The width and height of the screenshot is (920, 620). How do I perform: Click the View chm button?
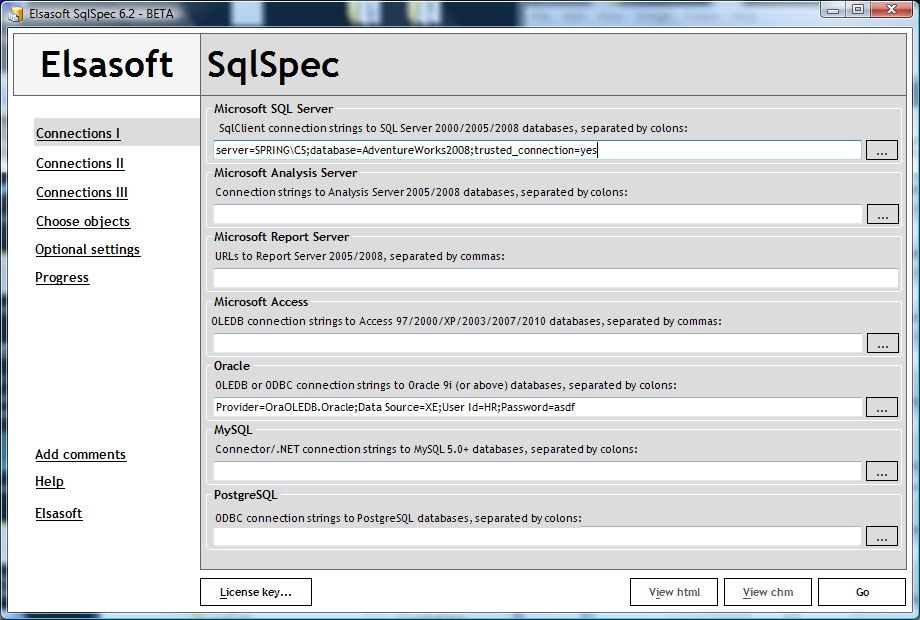point(767,592)
